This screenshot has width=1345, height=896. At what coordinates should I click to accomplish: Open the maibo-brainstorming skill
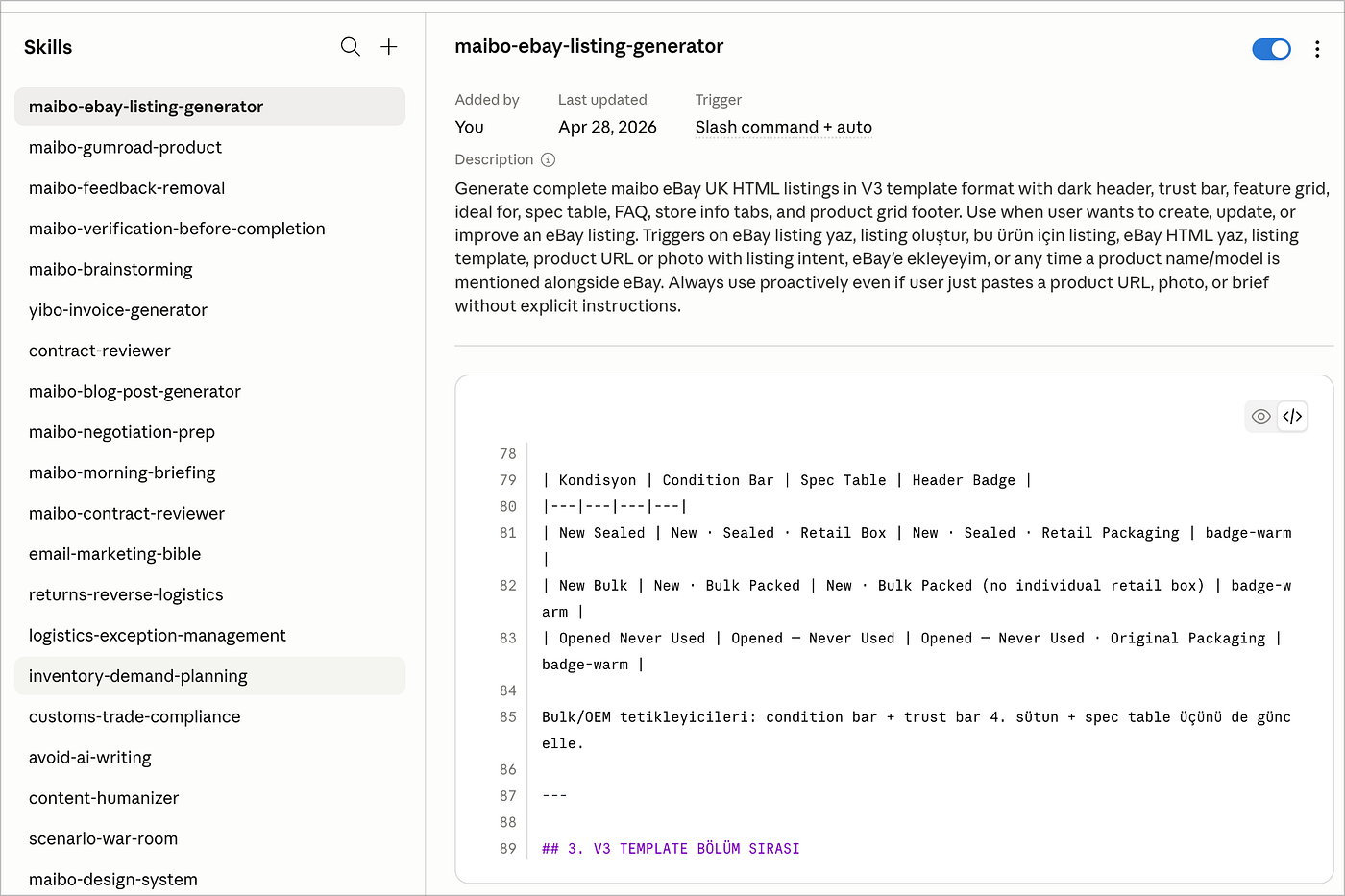pos(209,269)
